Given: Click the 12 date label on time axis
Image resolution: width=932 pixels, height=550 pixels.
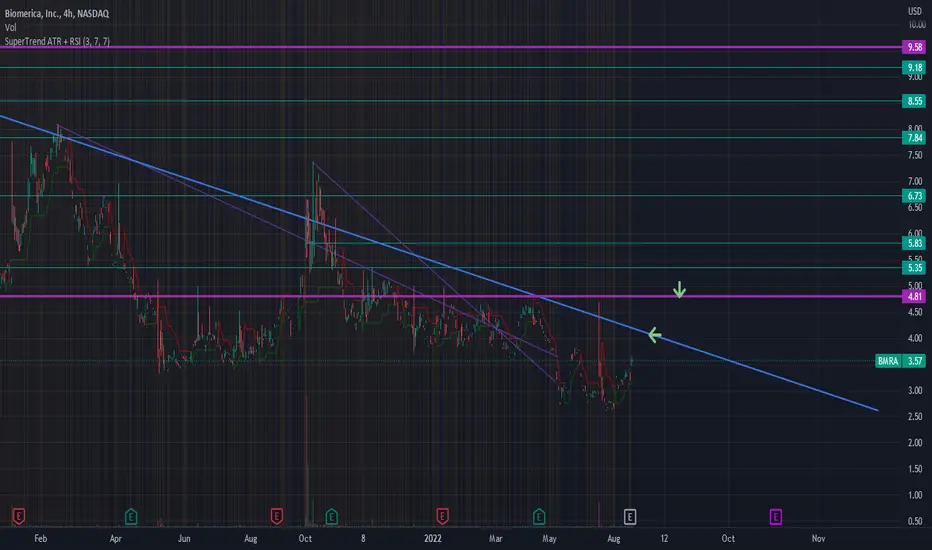Looking at the screenshot, I should point(664,539).
